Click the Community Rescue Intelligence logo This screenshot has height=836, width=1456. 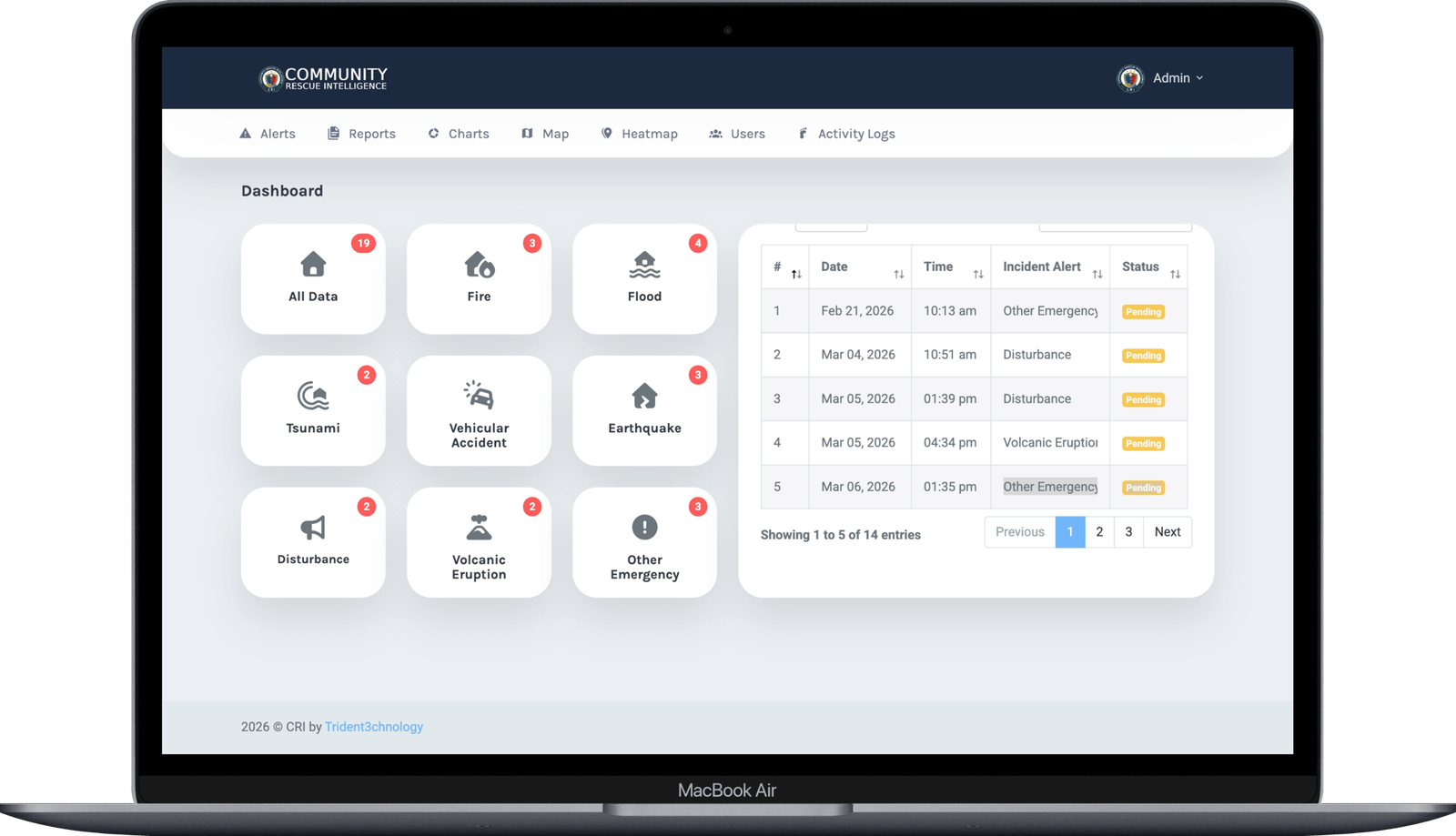323,78
